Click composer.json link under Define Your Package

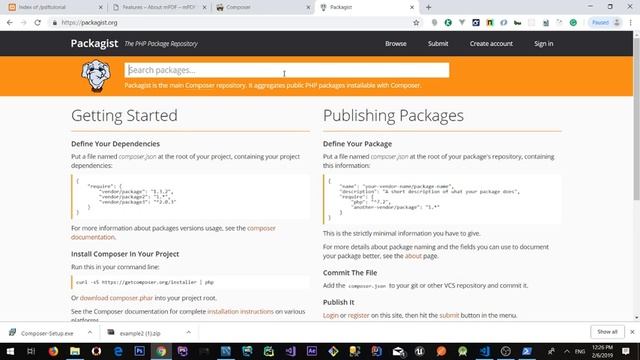click(389, 157)
